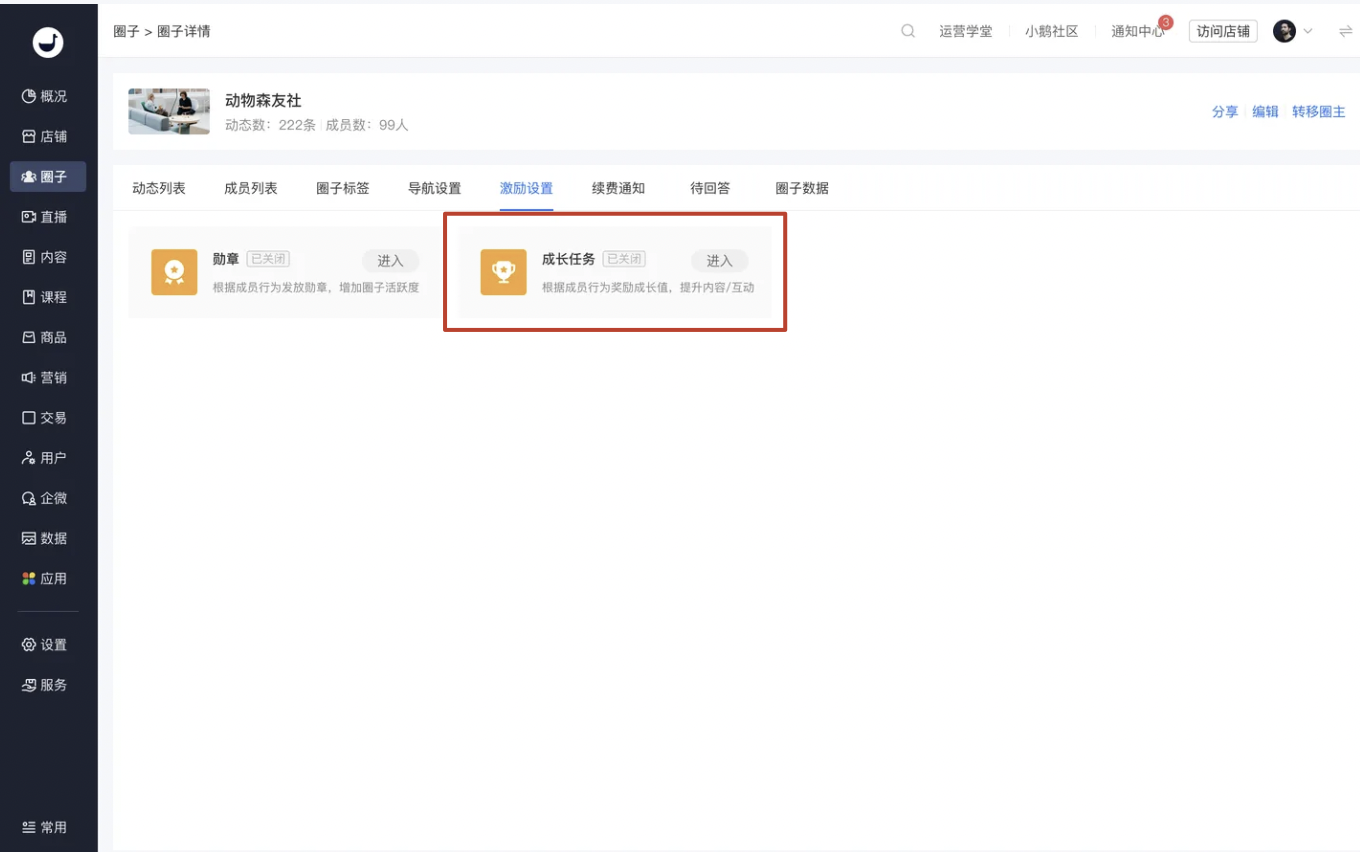Image resolution: width=1360 pixels, height=852 pixels.
Task: Select 圈子 in the sidebar
Action: tap(48, 176)
